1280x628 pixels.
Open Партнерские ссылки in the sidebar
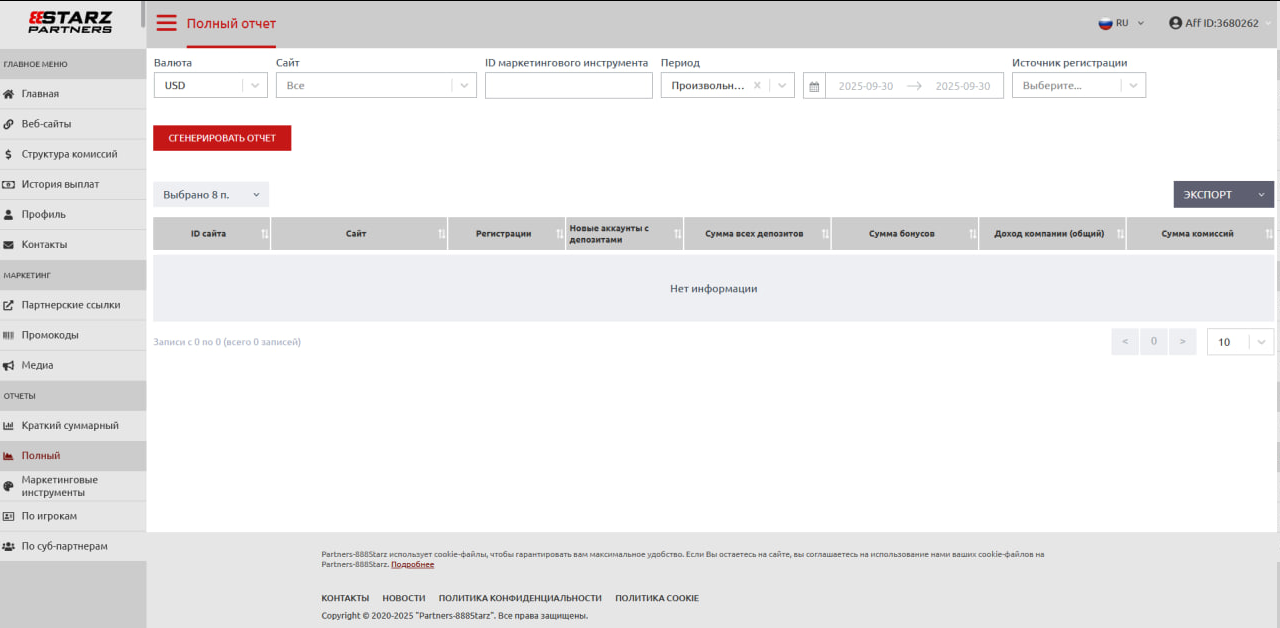(x=70, y=305)
